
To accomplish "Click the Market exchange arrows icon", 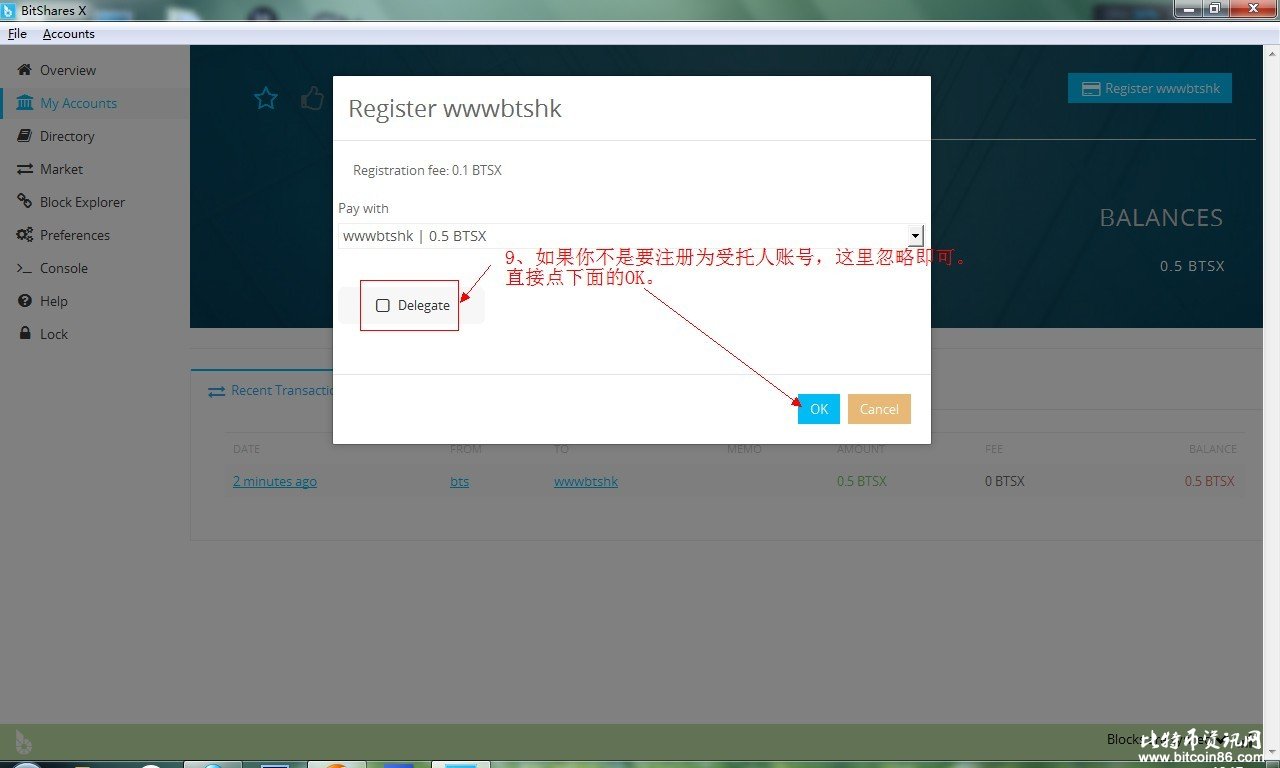I will (x=24, y=169).
